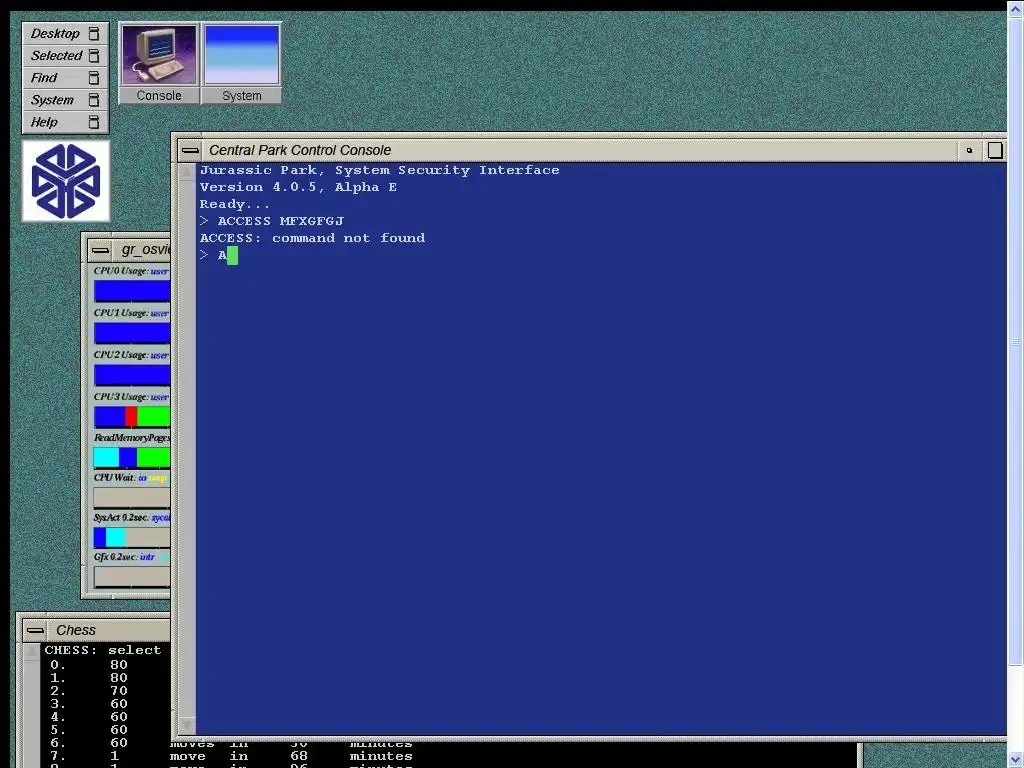
Task: Click the tear-off icon beside Desktop
Action: pyautogui.click(x=94, y=33)
